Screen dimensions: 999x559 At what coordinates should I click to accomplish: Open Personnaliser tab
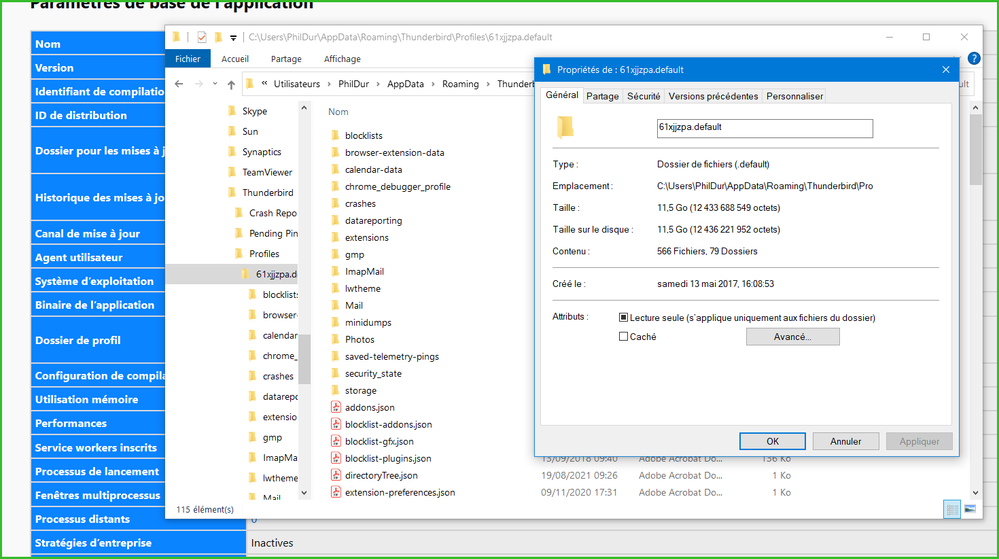tap(794, 96)
